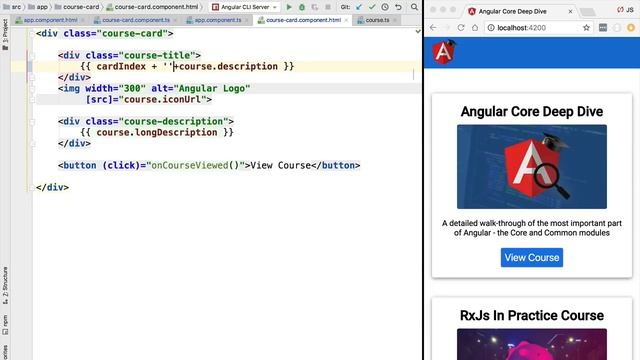The image size is (640, 360).
Task: Close the Angular Core Deep Dive browser tab
Action: coord(570,11)
